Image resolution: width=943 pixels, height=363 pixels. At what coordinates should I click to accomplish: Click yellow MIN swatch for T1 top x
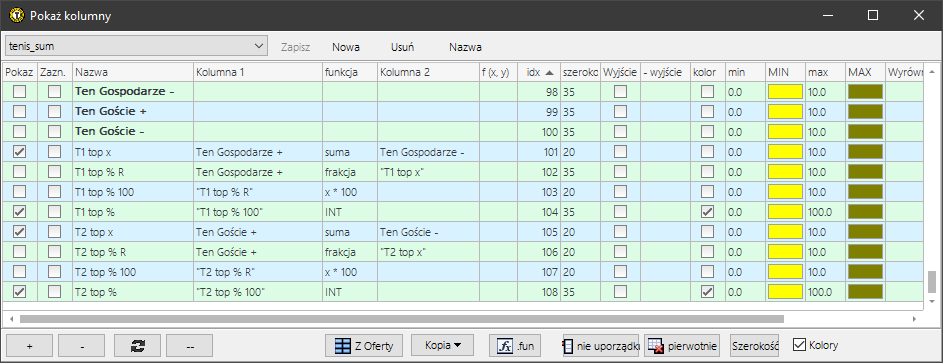point(785,152)
